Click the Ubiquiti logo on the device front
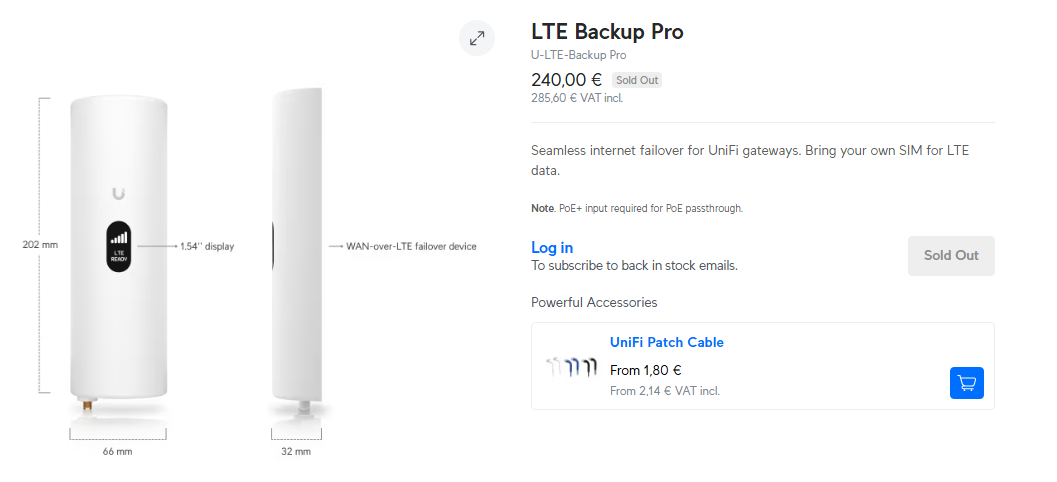This screenshot has width=1057, height=482. 119,192
